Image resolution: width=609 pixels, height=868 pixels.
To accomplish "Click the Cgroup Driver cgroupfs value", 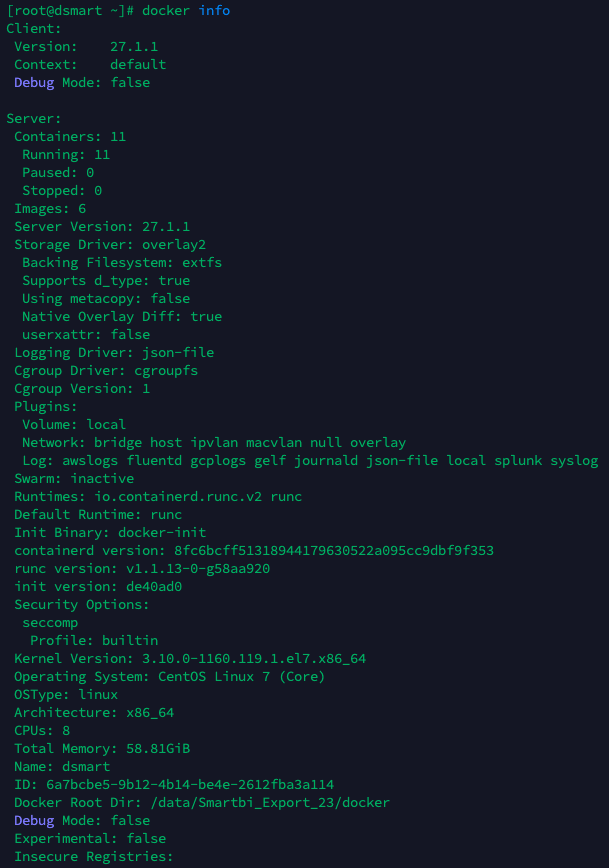I will coord(166,370).
